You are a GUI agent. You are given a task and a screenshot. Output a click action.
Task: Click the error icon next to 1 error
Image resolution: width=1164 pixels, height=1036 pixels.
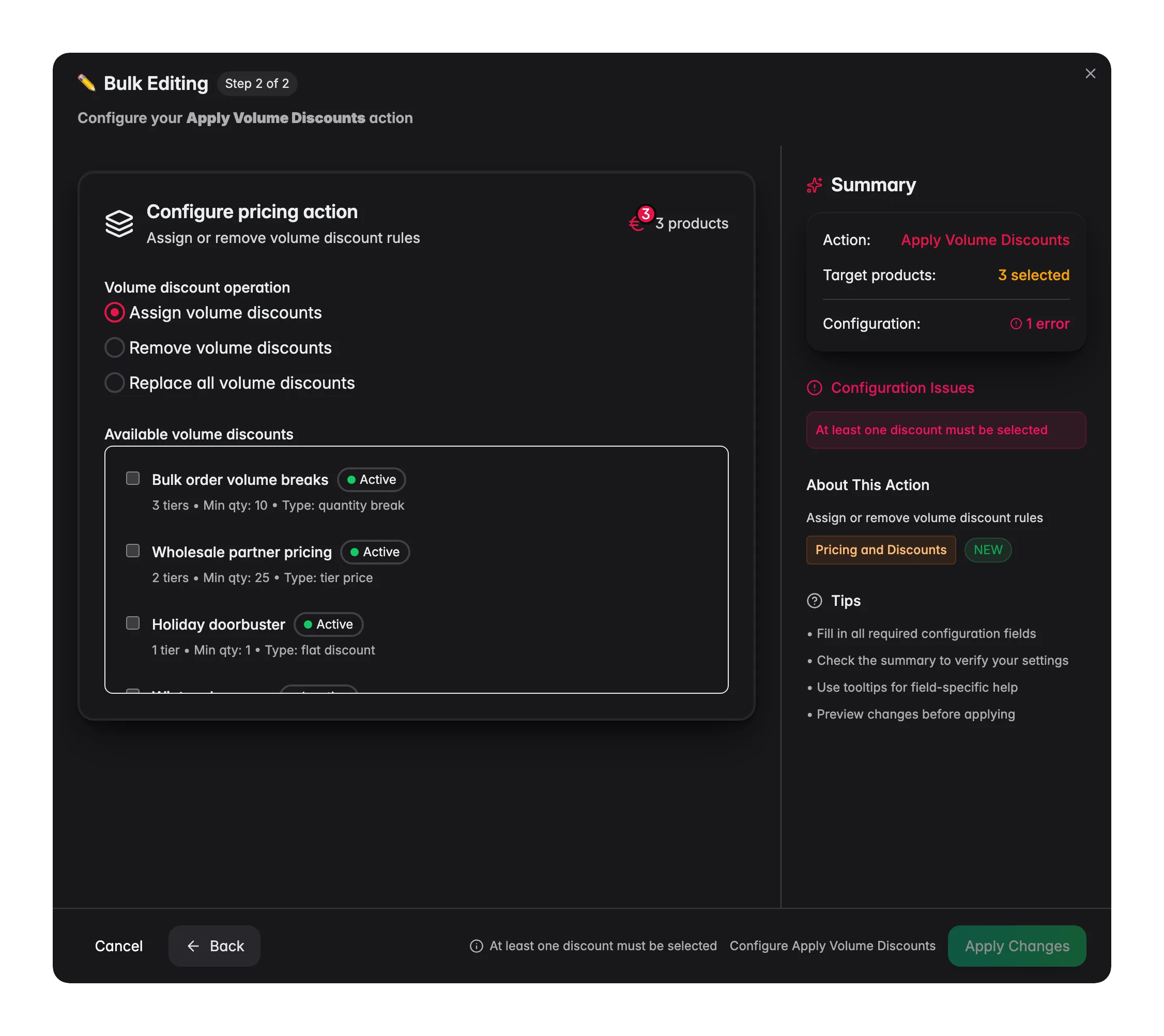point(1016,324)
